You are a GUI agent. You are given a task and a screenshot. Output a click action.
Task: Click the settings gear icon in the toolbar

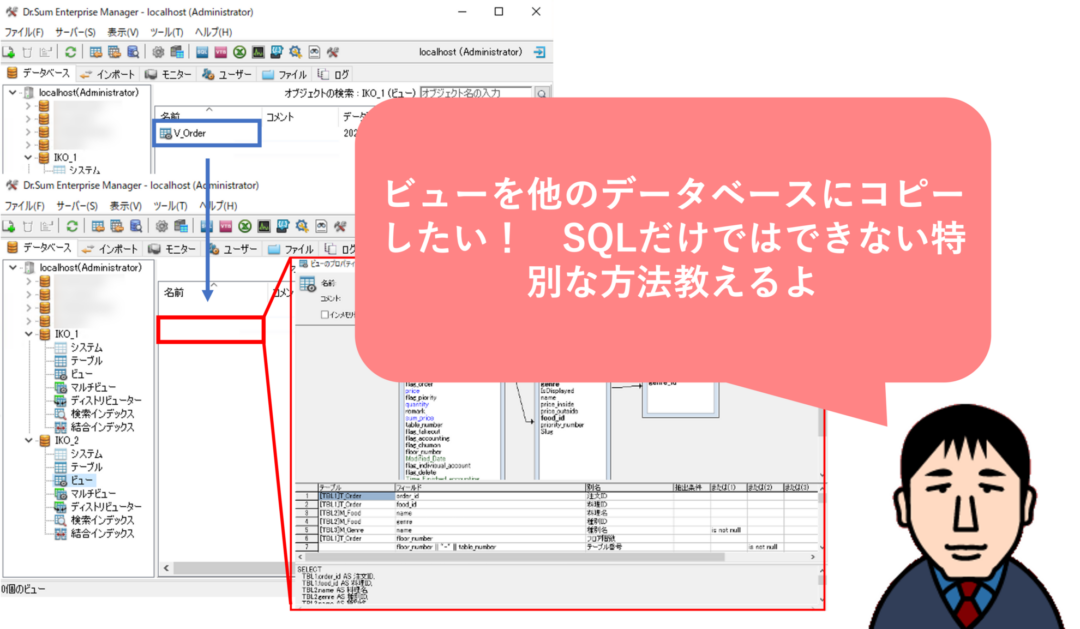[157, 50]
